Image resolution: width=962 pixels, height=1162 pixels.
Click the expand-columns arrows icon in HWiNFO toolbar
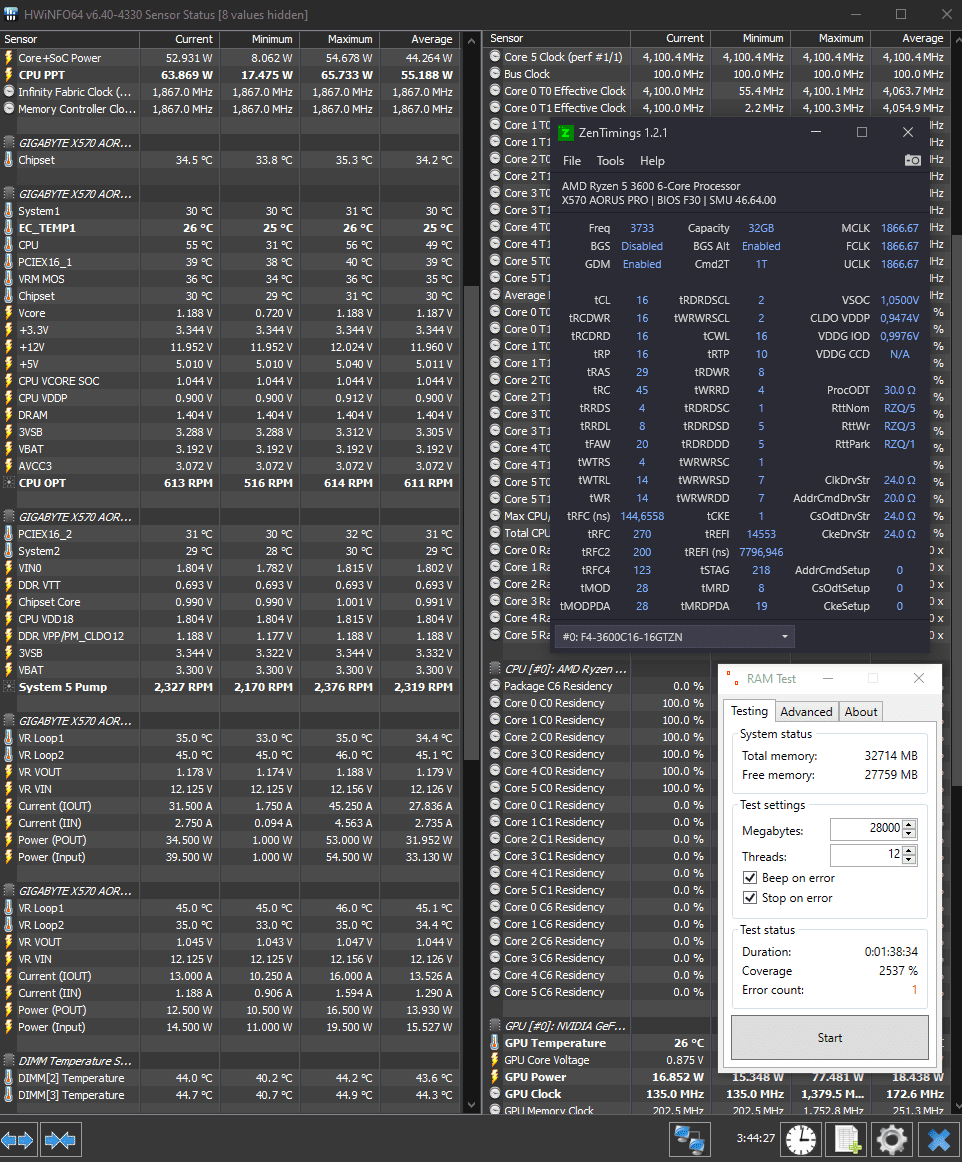18,1140
